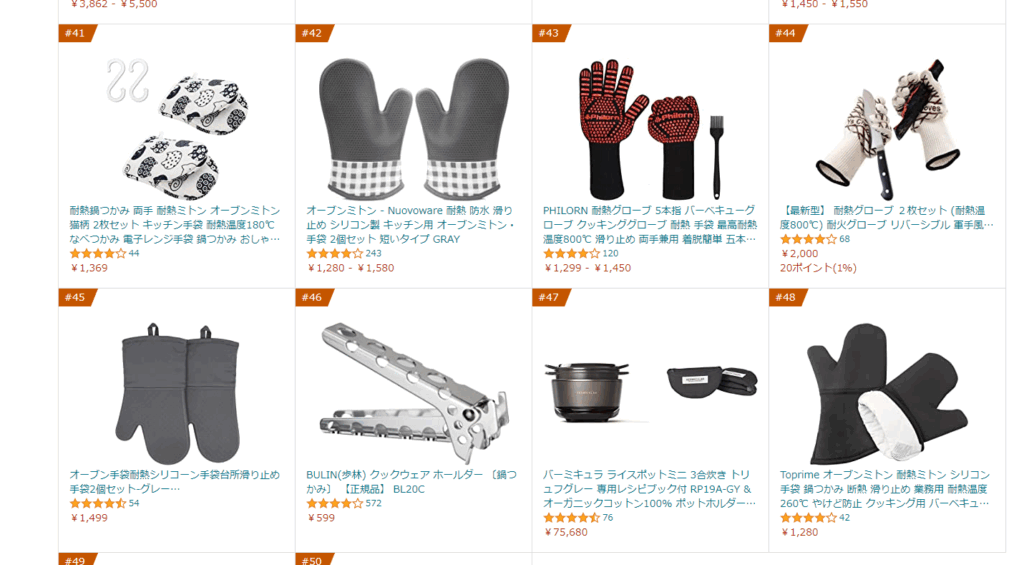1024x565 pixels.
Task: Click Toprime オーブンミトン title link
Action: 886,489
